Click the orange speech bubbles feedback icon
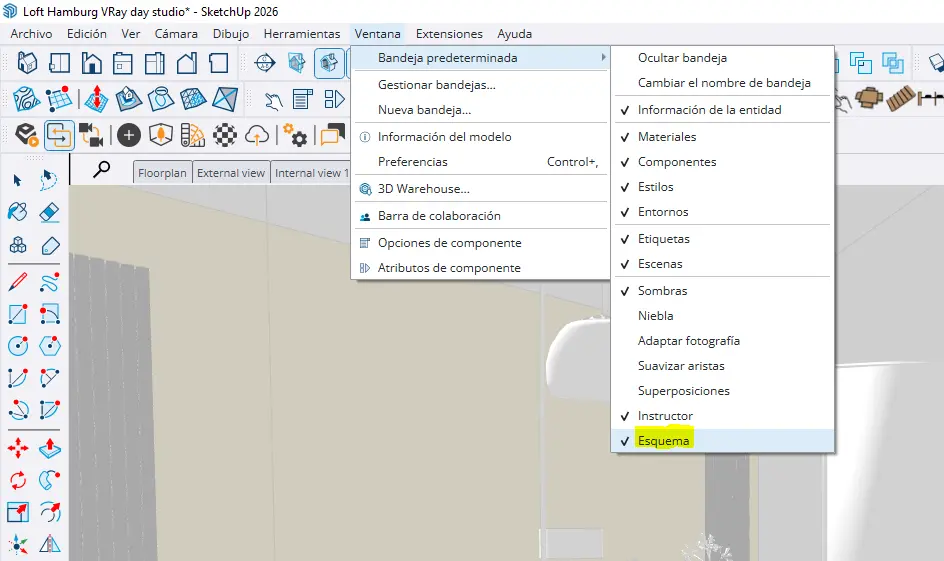The image size is (944, 561). click(x=332, y=135)
